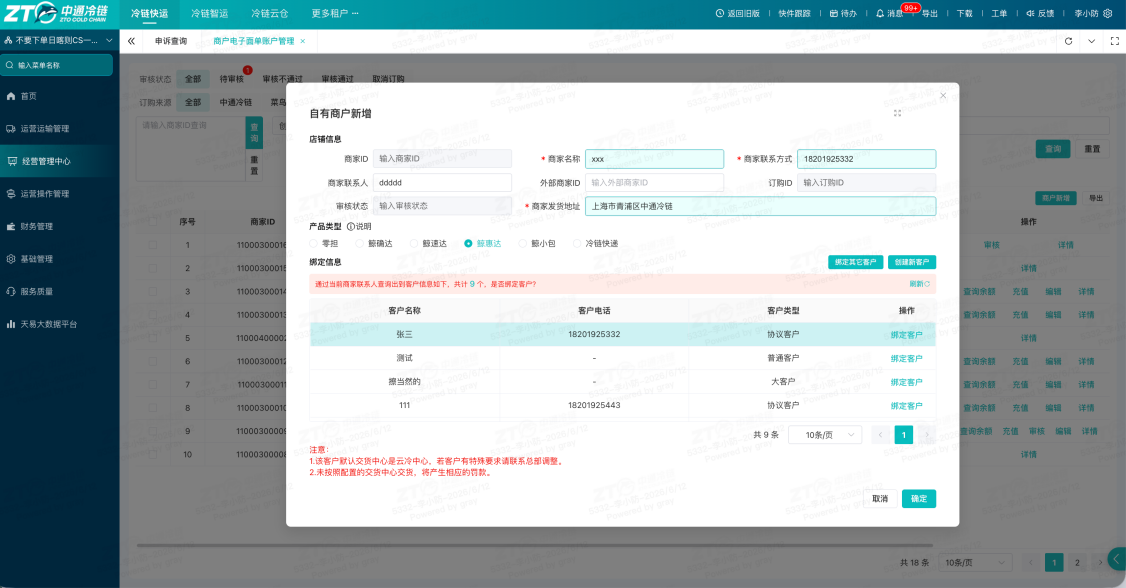Open the 10条/页 dropdown in the background list
This screenshot has width=1126, height=588.
pyautogui.click(x=976, y=562)
